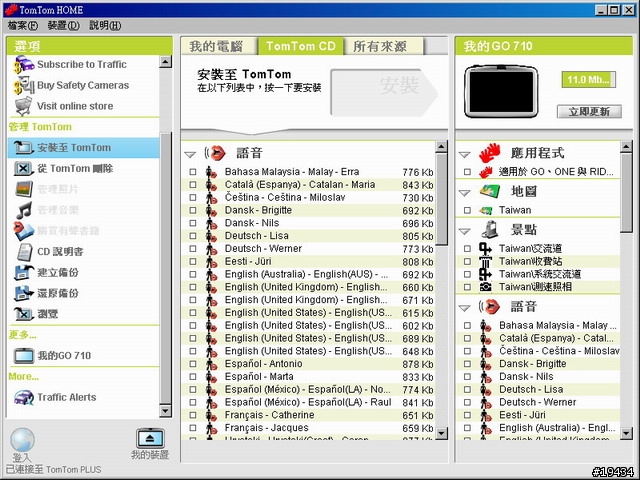Image resolution: width=640 pixels, height=480 pixels.
Task: Collapse the 語音 section in device panel
Action: [x=464, y=308]
